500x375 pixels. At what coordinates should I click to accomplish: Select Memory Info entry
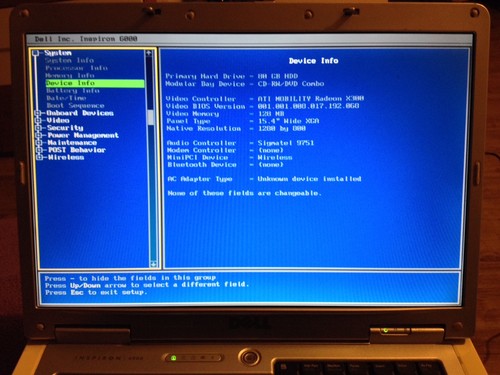point(70,76)
